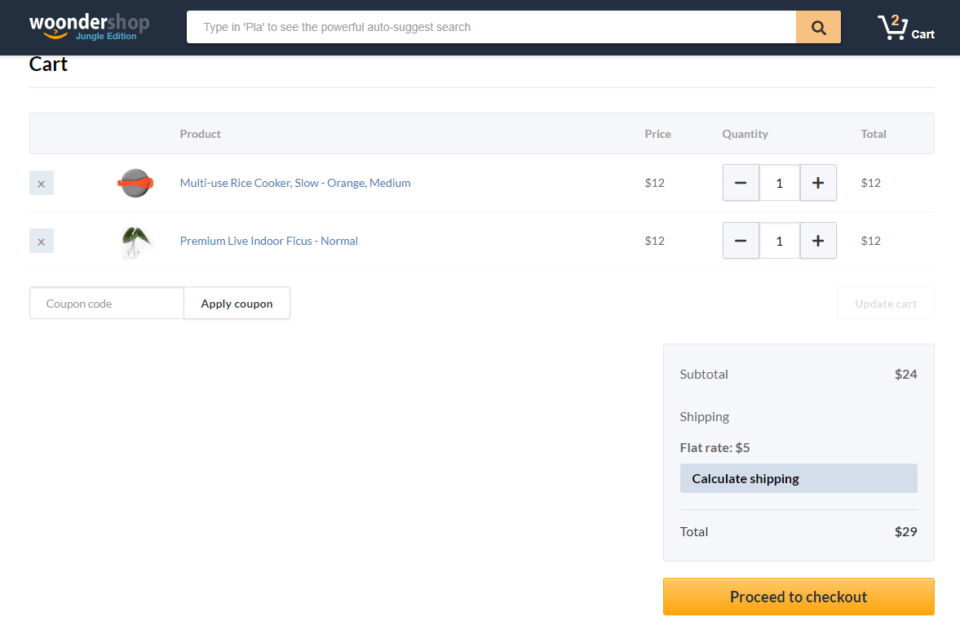Screen dimensions: 960x617
Task: Focus the Coupon code input field
Action: coord(105,303)
